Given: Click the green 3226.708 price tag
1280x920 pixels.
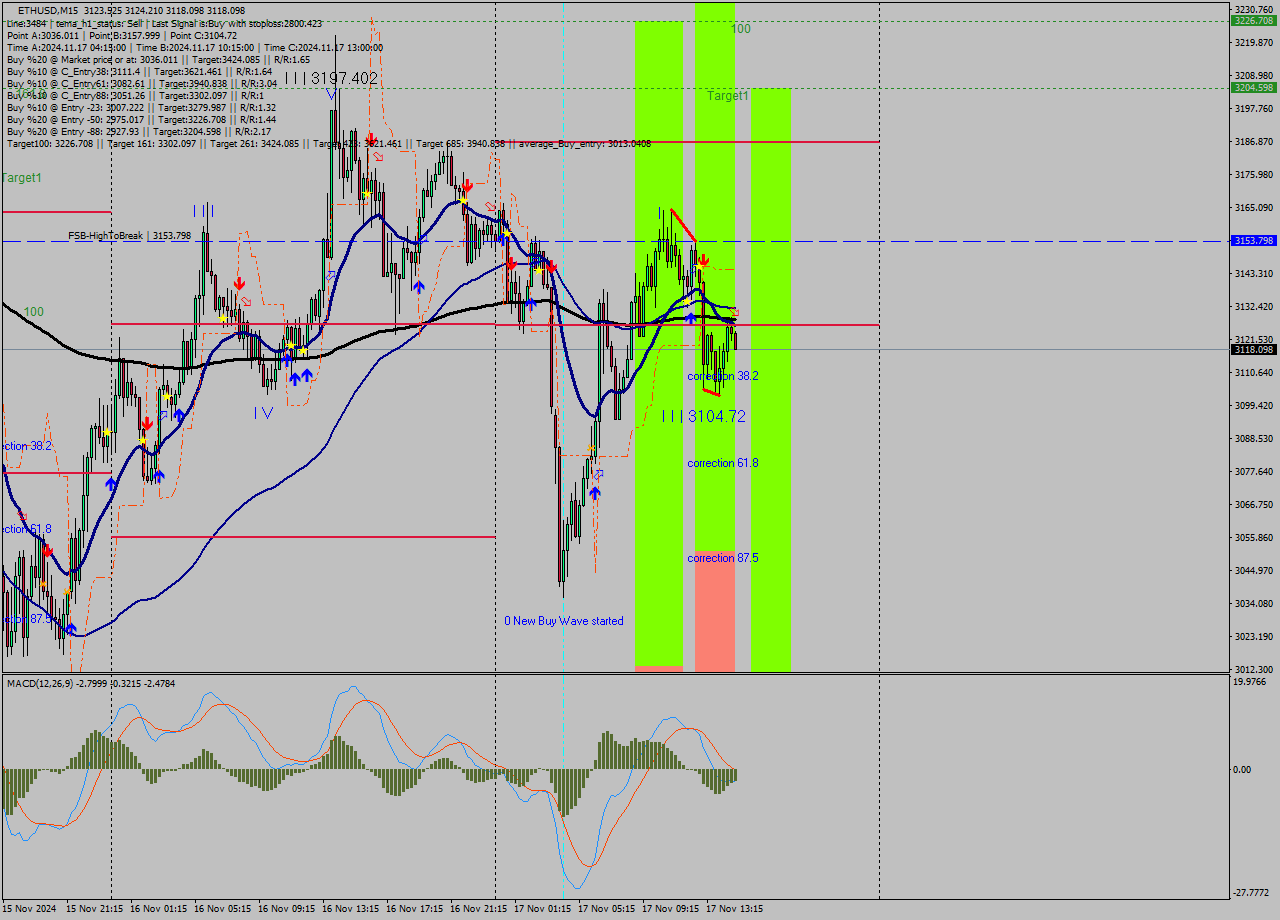Looking at the screenshot, I should pos(1254,20).
